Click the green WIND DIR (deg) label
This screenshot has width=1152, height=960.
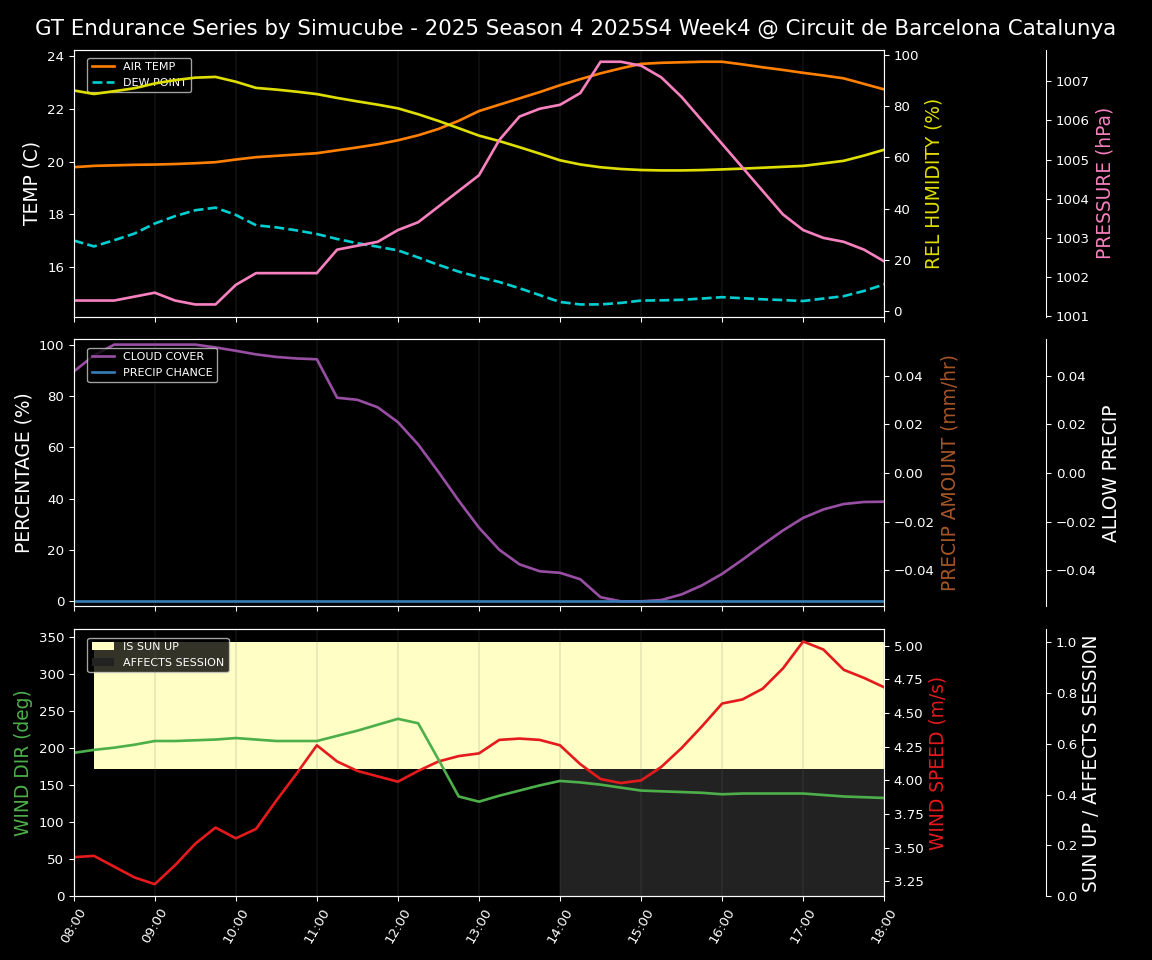tap(22, 762)
